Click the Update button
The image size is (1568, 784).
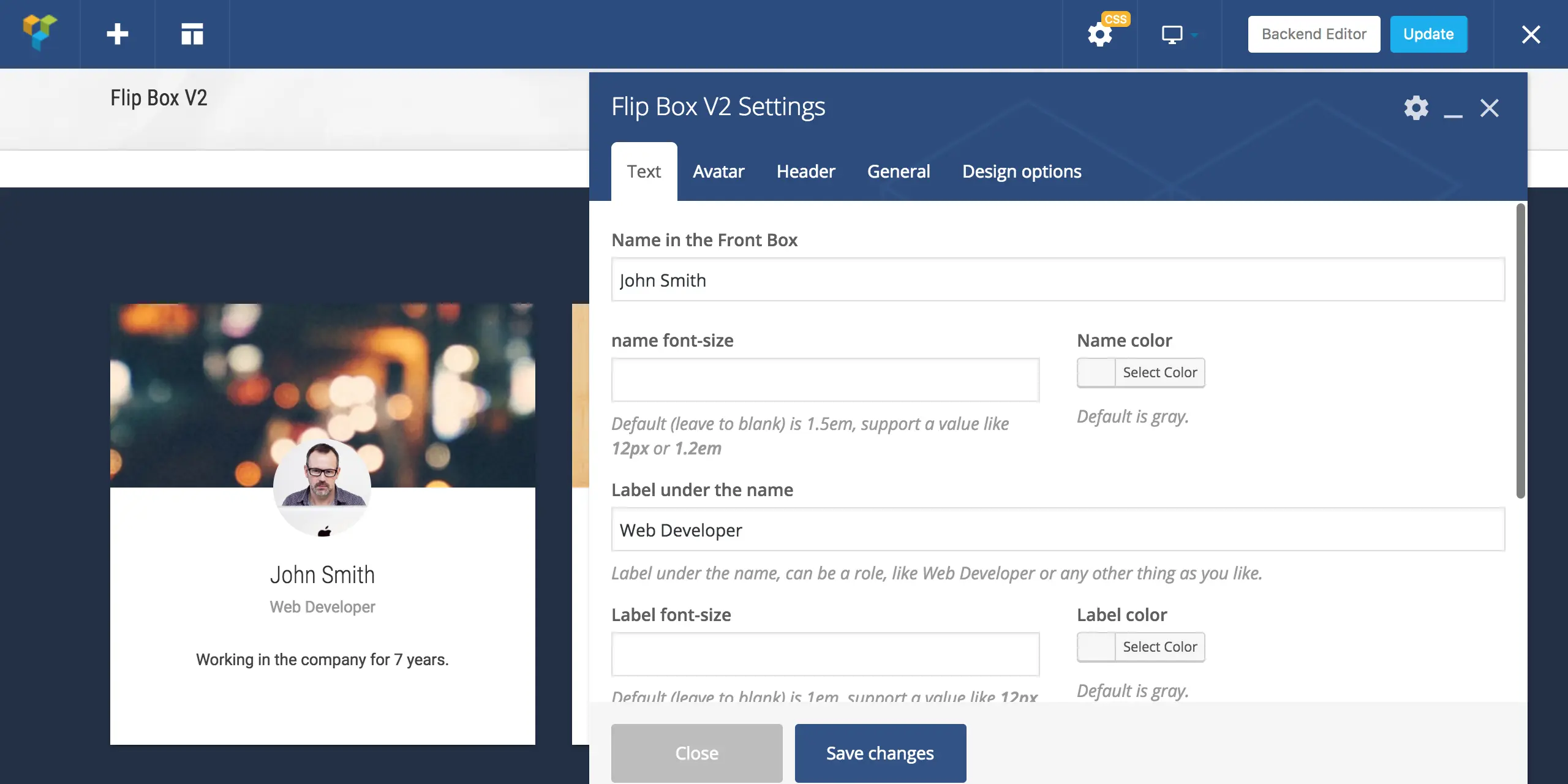[1428, 34]
